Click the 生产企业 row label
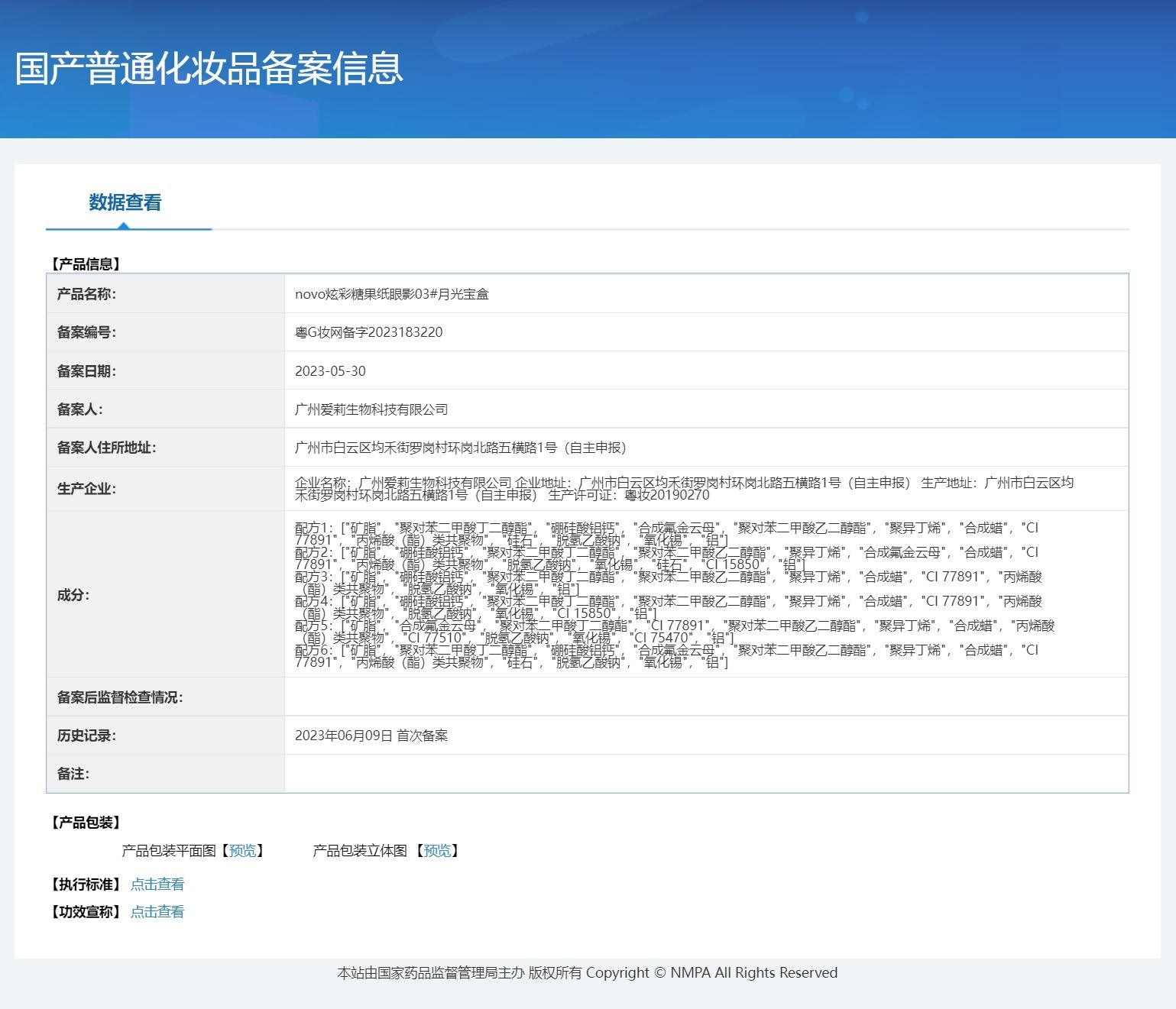Image resolution: width=1176 pixels, height=1009 pixels. tap(86, 489)
